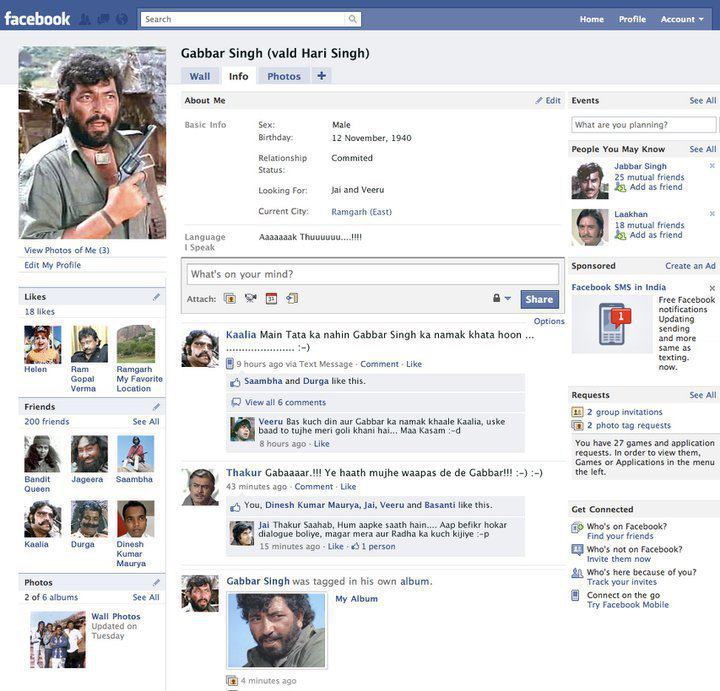This screenshot has height=691, width=720.
Task: Switch to the Wall tab
Action: [200, 76]
